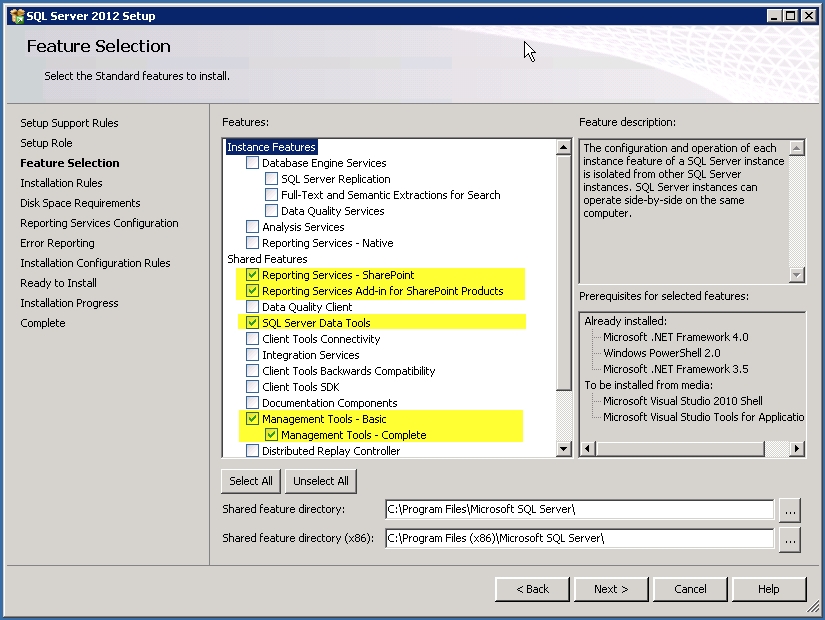
Task: Browse for the shared feature directory
Action: [790, 510]
